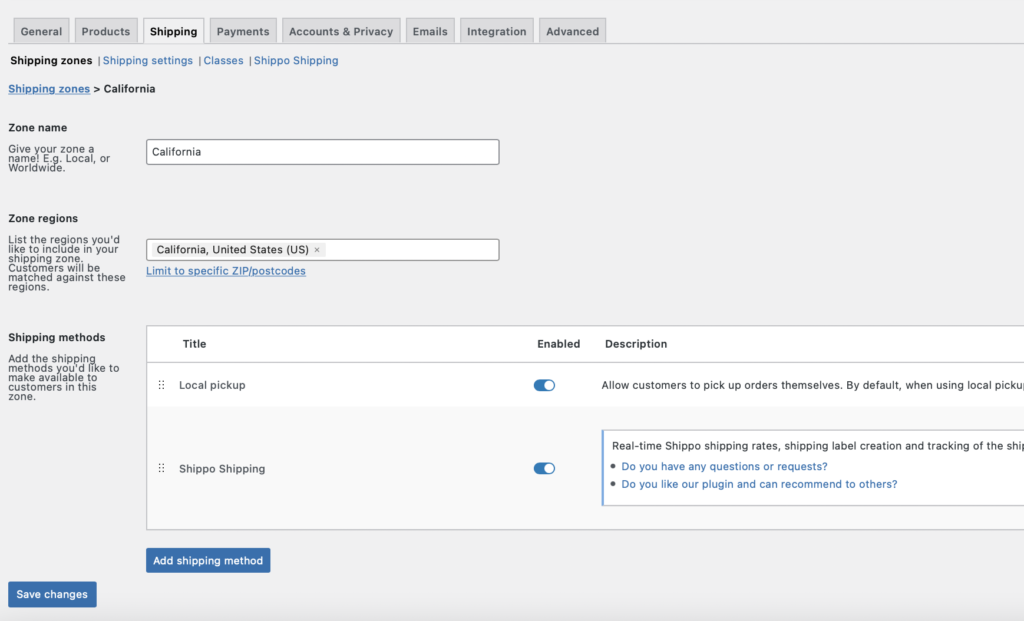1024x621 pixels.
Task: Follow the Shipping zones breadcrumb link
Action: tap(49, 89)
